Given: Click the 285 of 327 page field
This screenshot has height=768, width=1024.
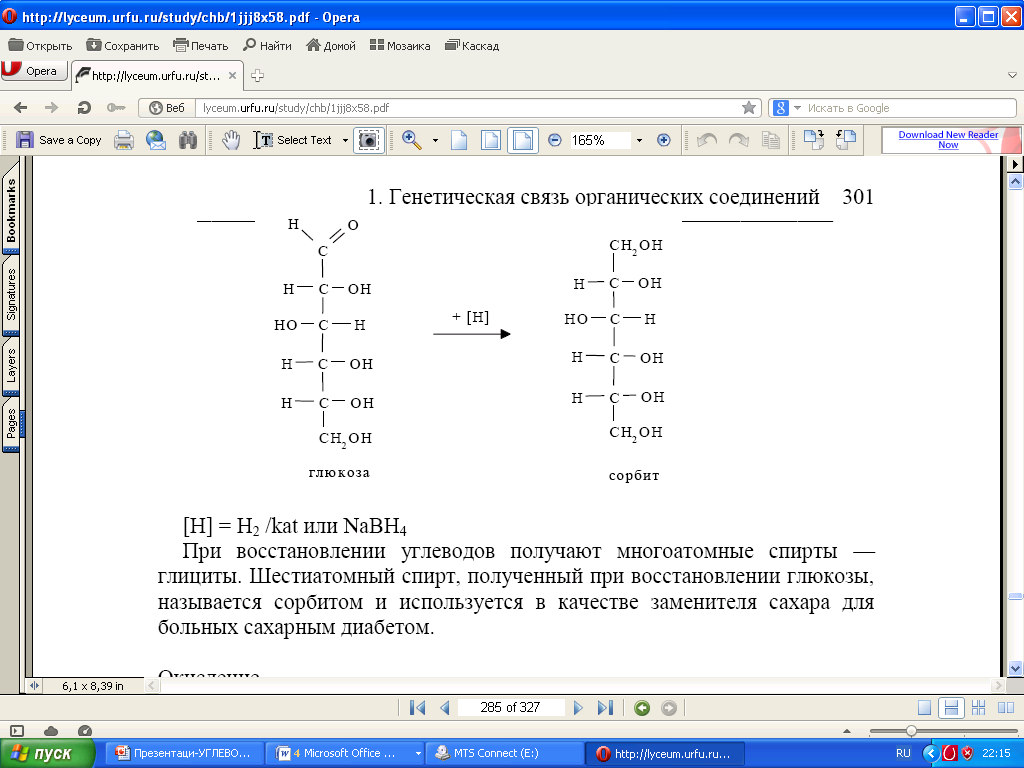Looking at the screenshot, I should (x=511, y=707).
